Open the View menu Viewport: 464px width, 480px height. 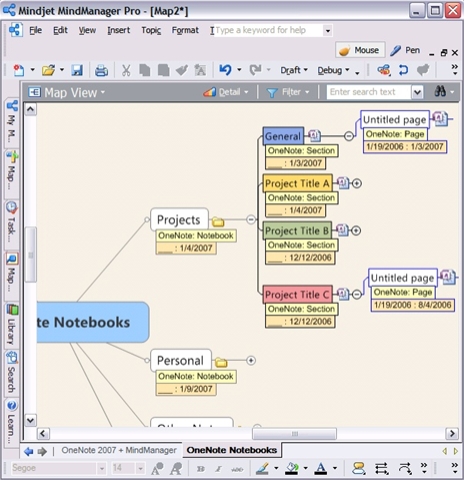(x=87, y=30)
